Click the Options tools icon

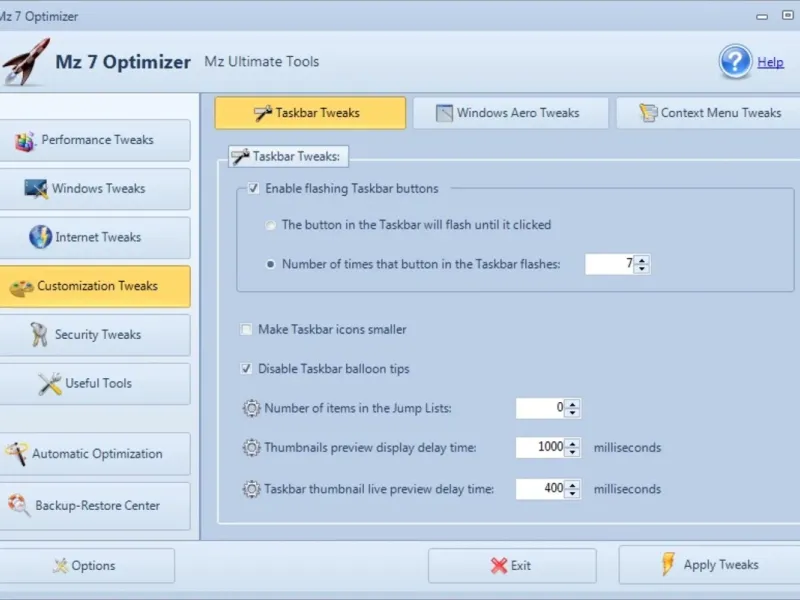60,565
